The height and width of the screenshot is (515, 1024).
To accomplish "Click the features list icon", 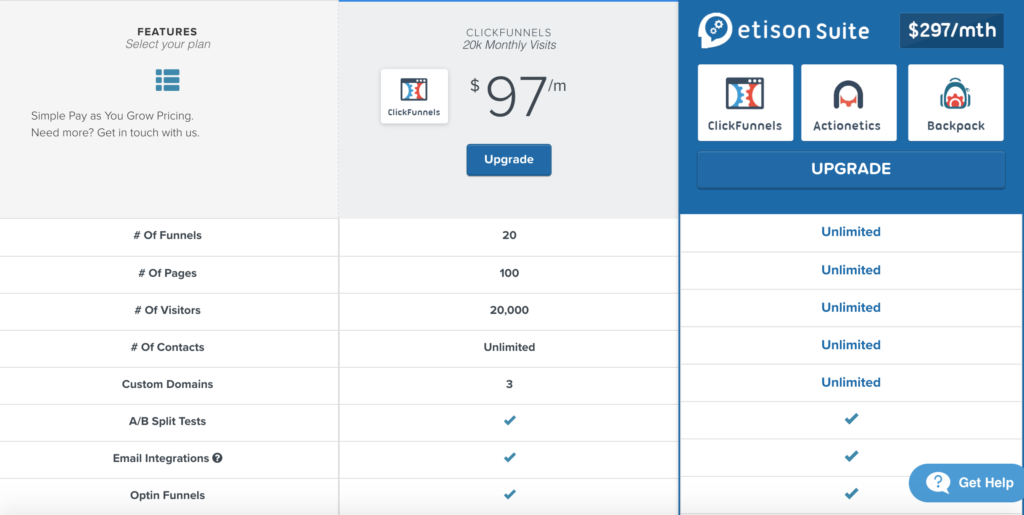I will [x=167, y=80].
